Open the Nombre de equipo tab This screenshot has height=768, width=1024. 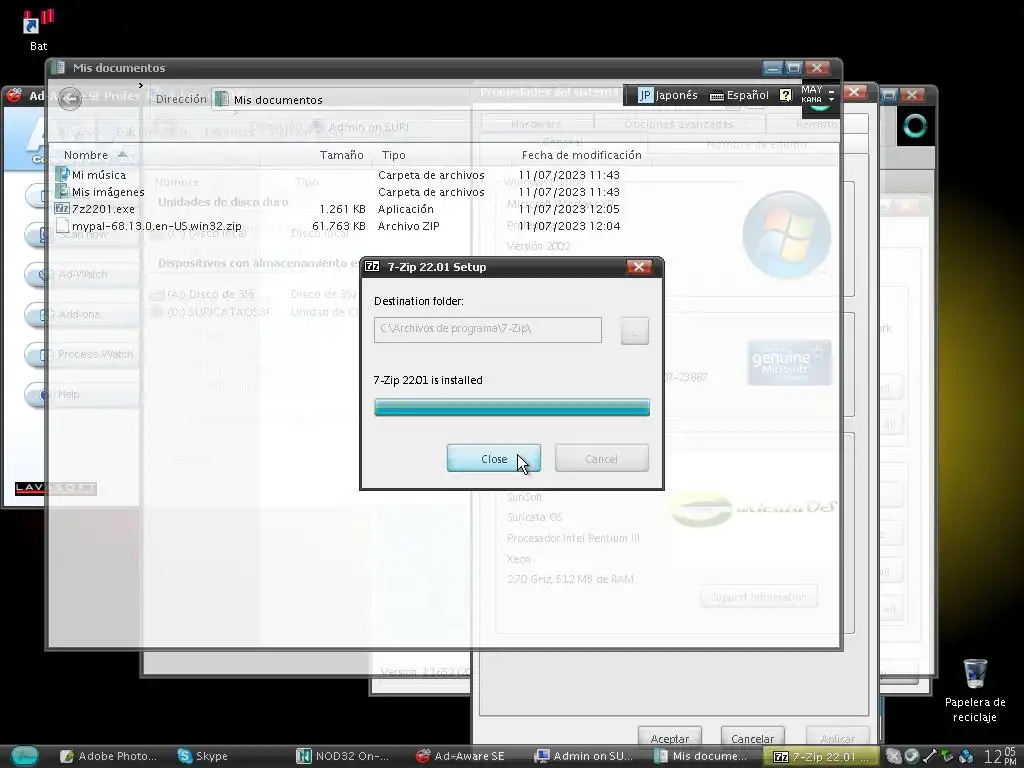pos(756,144)
